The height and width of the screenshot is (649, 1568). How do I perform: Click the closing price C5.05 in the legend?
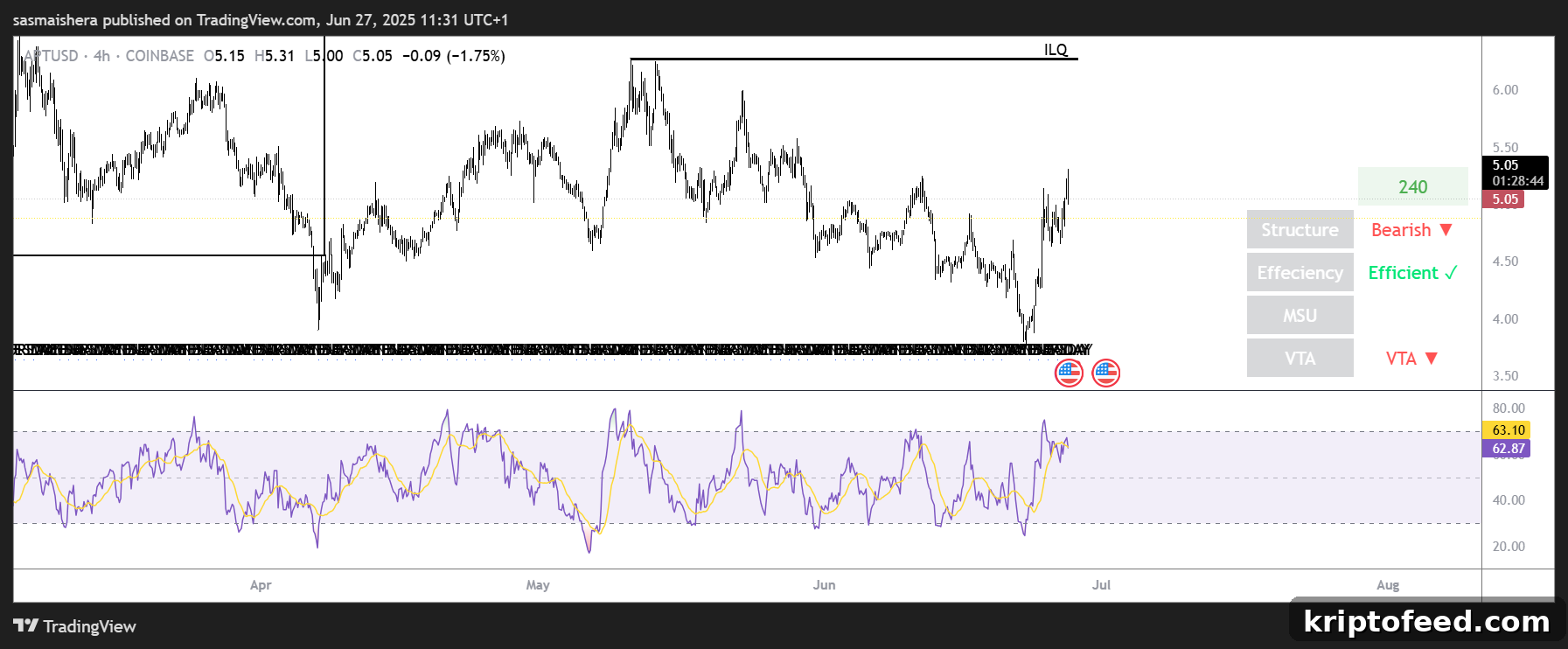pos(373,56)
